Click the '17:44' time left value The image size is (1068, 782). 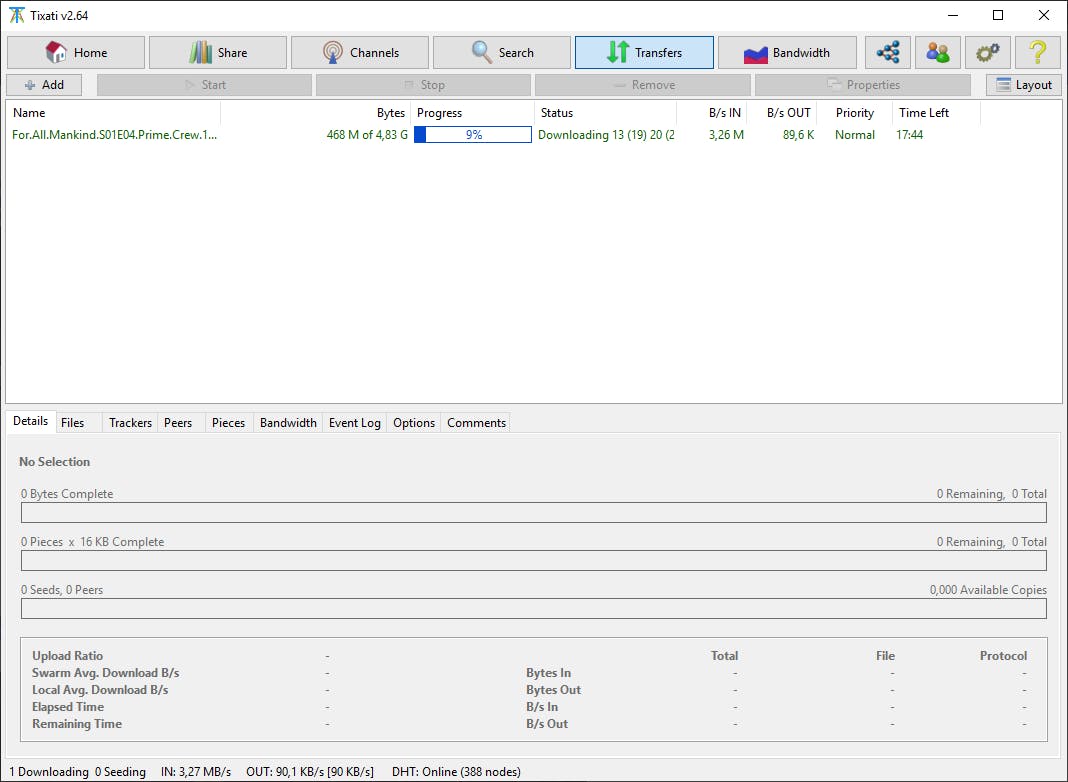(909, 135)
